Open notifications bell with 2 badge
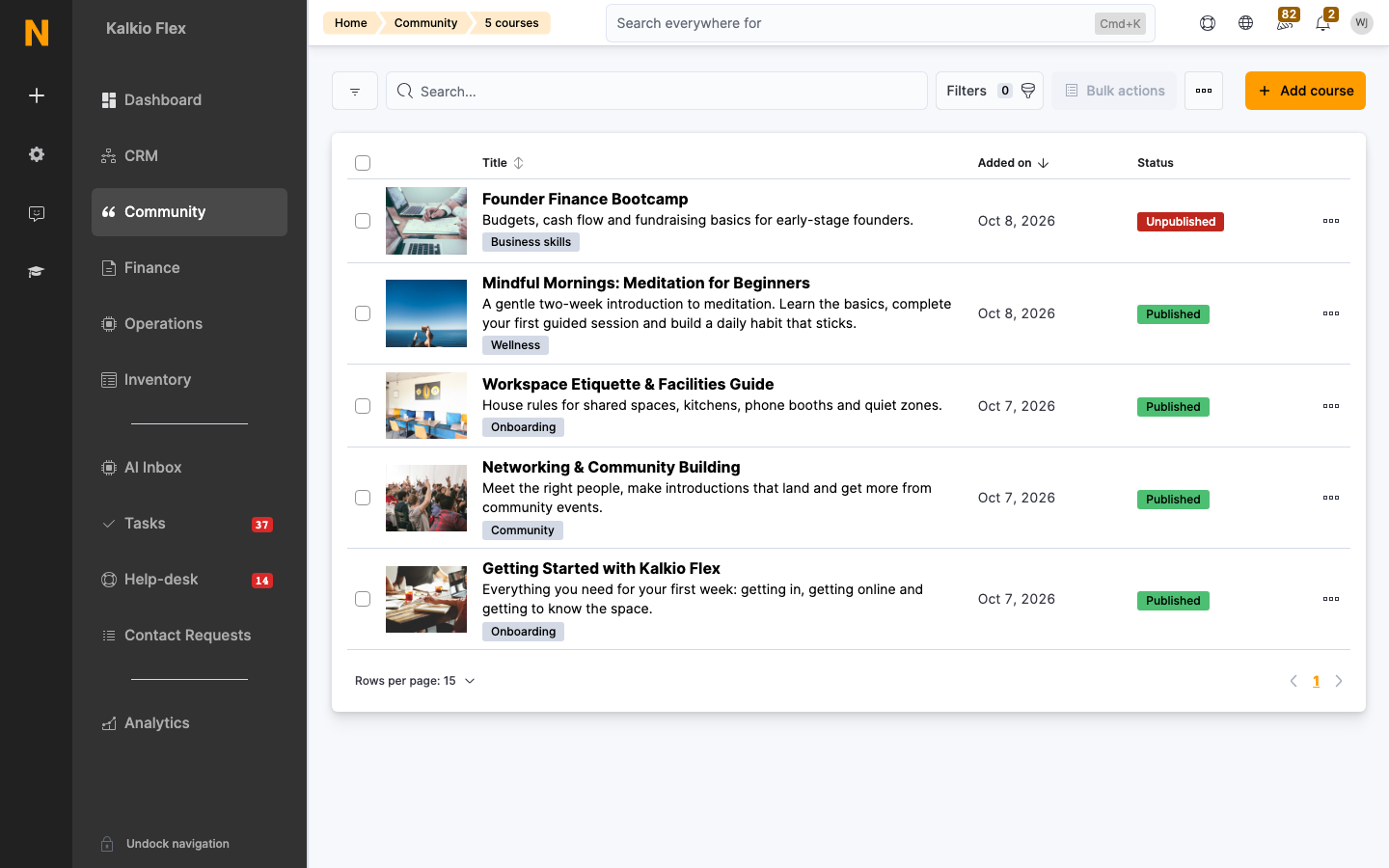The height and width of the screenshot is (868, 1389). click(1323, 21)
